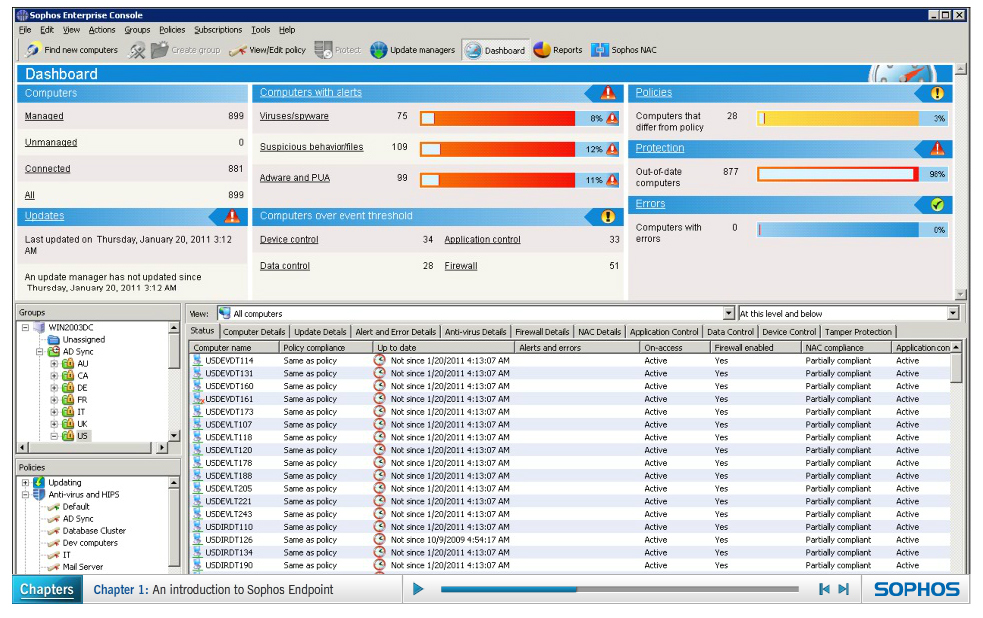Expand the AU group node
The image size is (983, 618).
coord(54,364)
